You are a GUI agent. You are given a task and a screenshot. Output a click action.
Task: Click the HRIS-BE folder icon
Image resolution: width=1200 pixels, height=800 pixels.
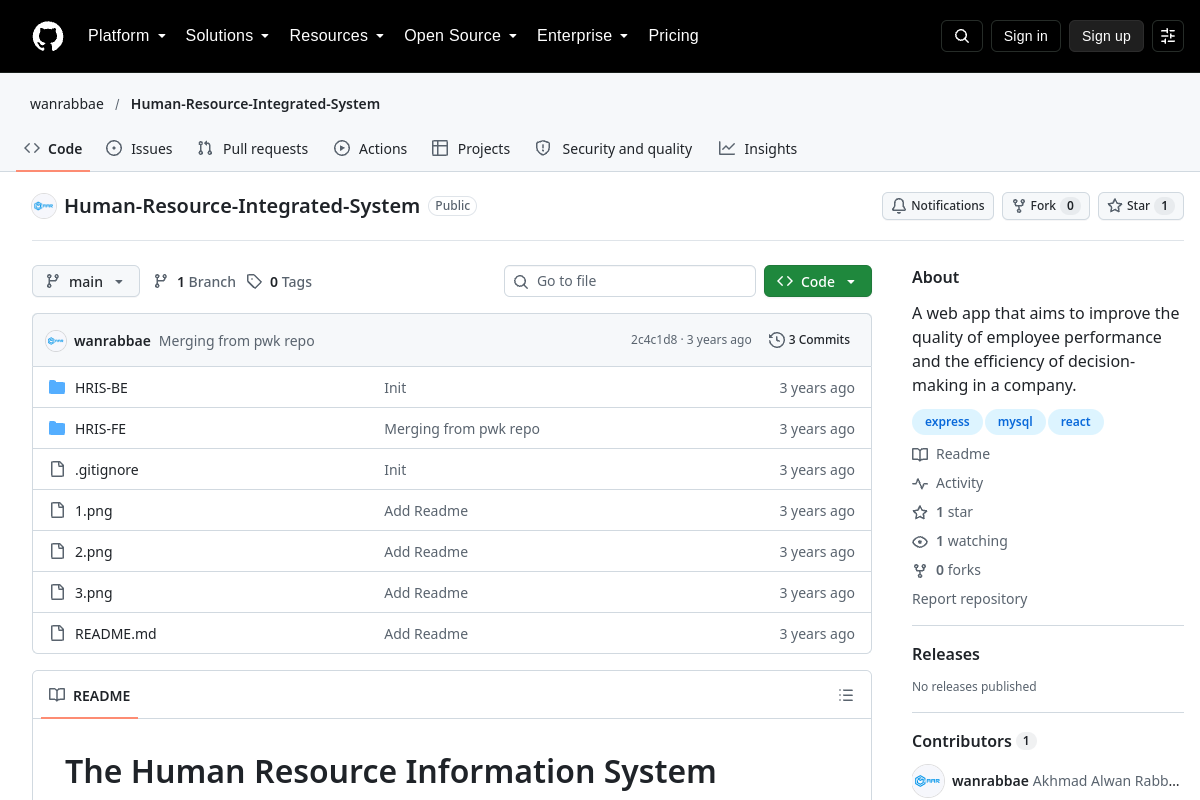click(57, 388)
